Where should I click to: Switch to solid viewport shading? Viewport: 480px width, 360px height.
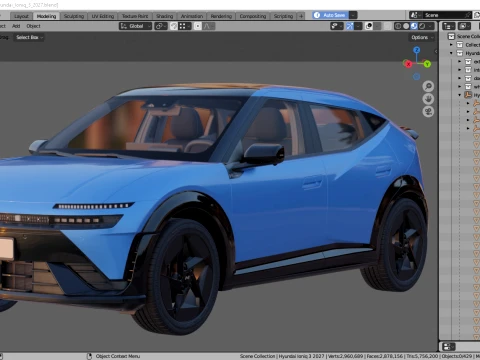pos(406,26)
